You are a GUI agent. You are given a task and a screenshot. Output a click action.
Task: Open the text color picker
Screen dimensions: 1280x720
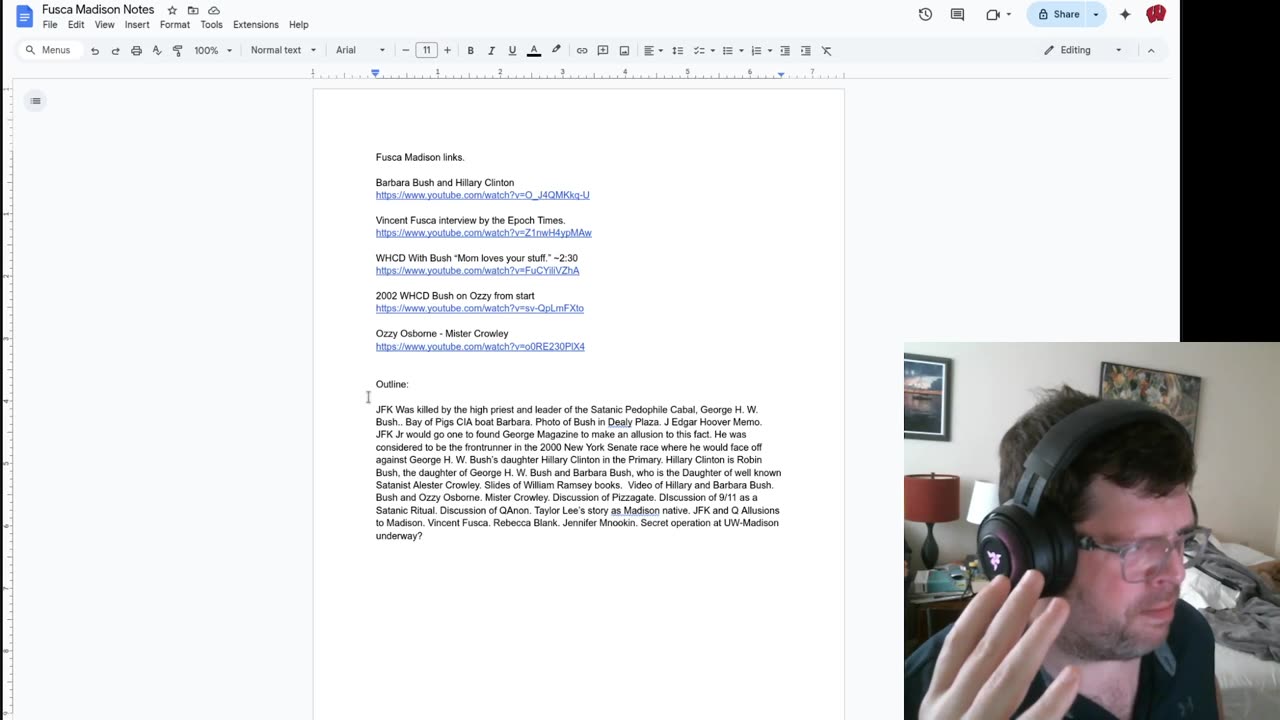click(534, 50)
